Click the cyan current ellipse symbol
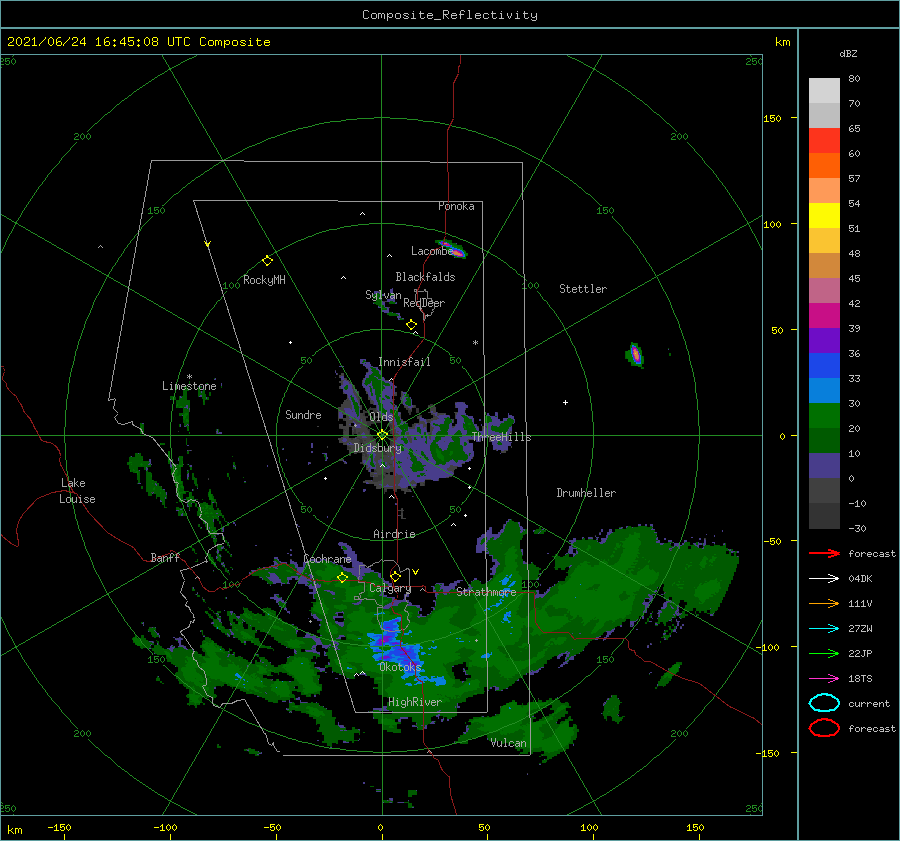Image resolution: width=900 pixels, height=841 pixels. click(x=824, y=703)
